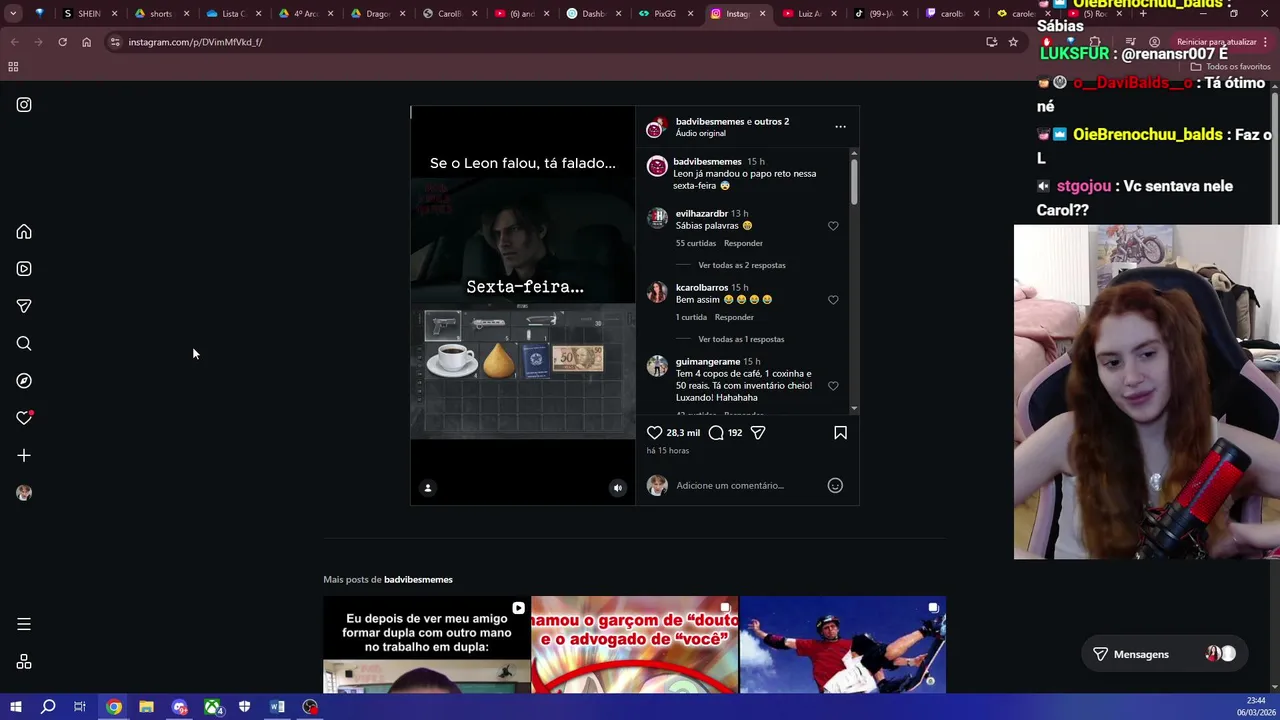Like the post with the heart icon

pos(654,433)
